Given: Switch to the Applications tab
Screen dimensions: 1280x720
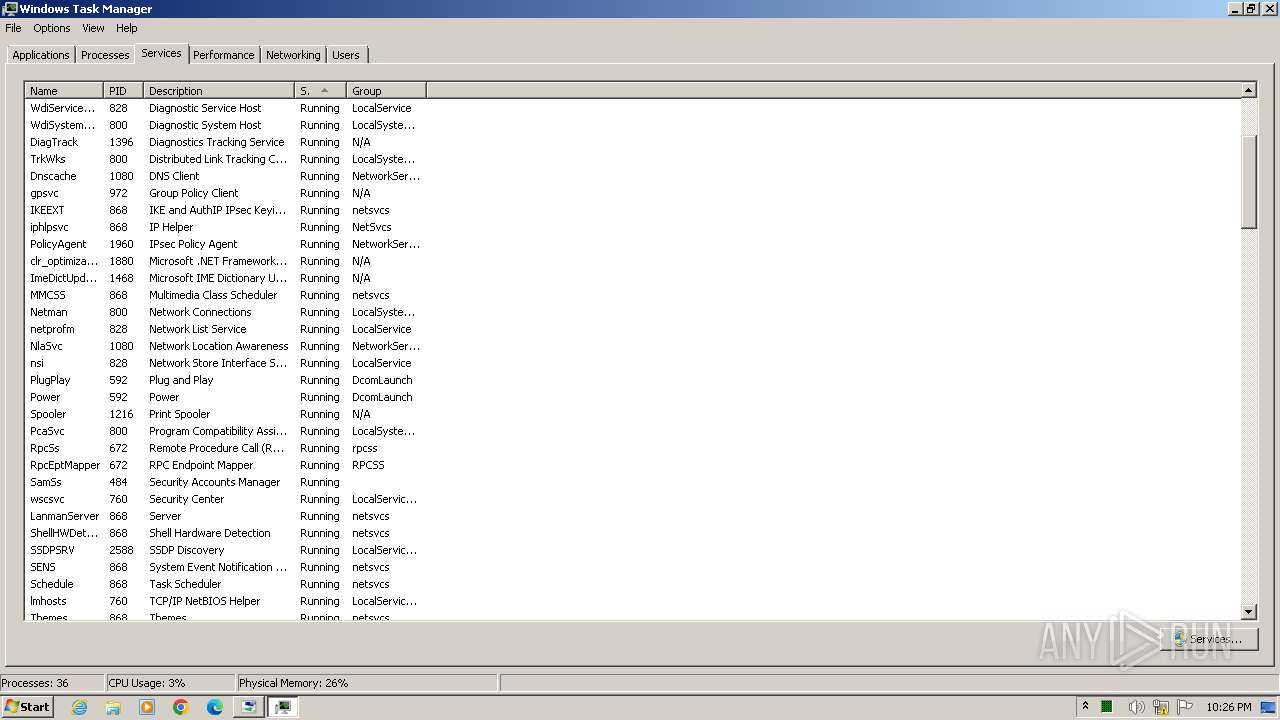Looking at the screenshot, I should (x=41, y=55).
